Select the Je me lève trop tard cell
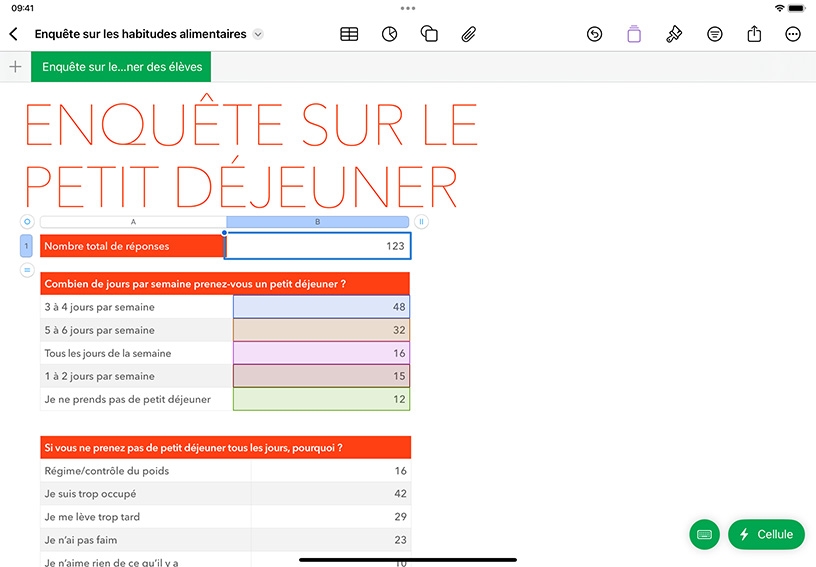 coord(146,517)
